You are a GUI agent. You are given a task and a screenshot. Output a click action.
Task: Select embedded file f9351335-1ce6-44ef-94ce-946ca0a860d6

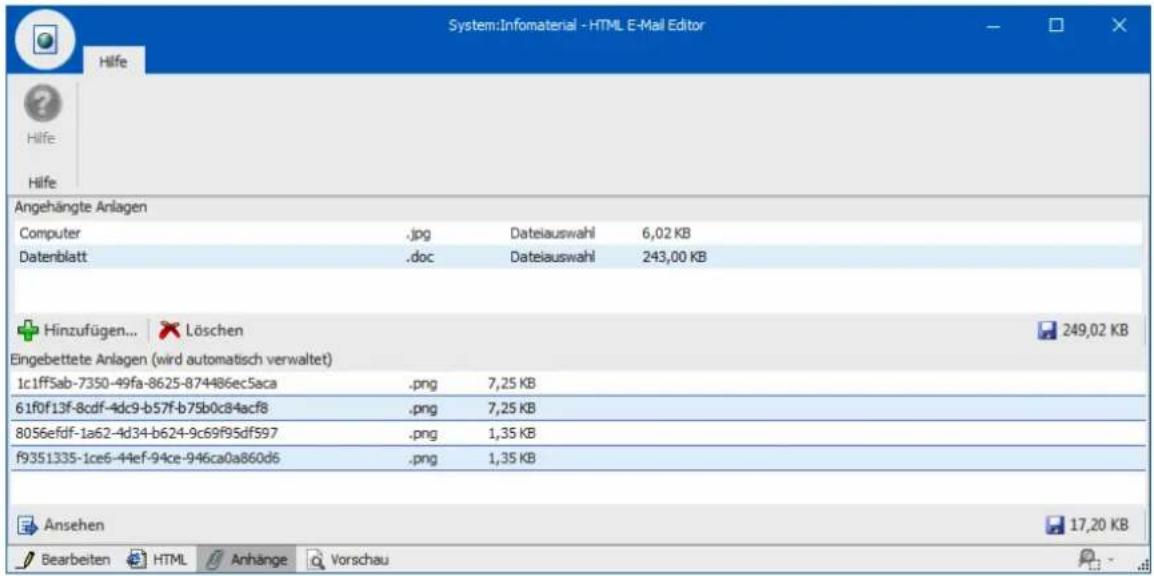click(x=577, y=458)
